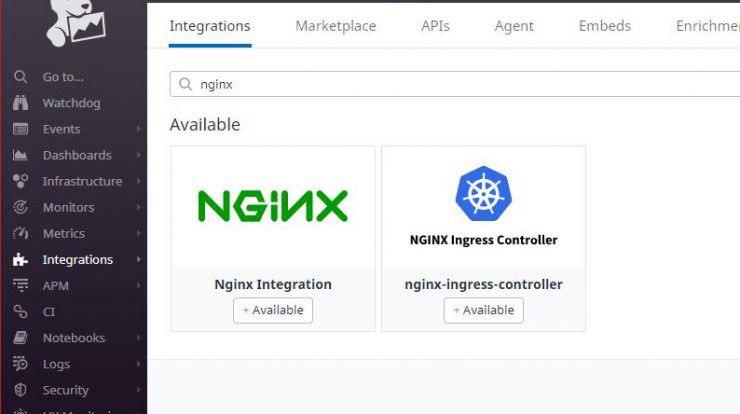Open Events in the sidebar

61,129
